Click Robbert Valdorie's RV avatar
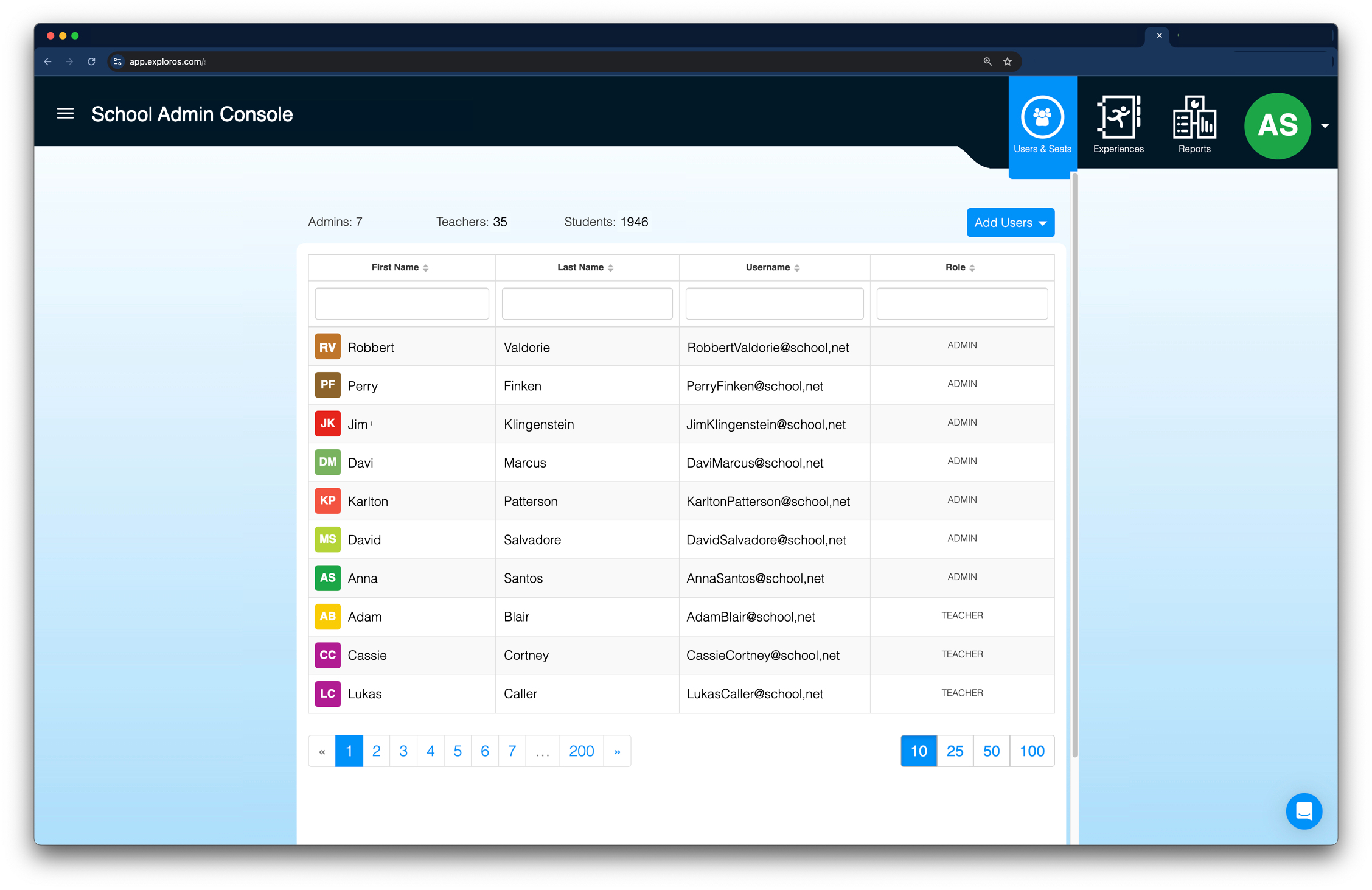1372x890 pixels. (x=327, y=347)
